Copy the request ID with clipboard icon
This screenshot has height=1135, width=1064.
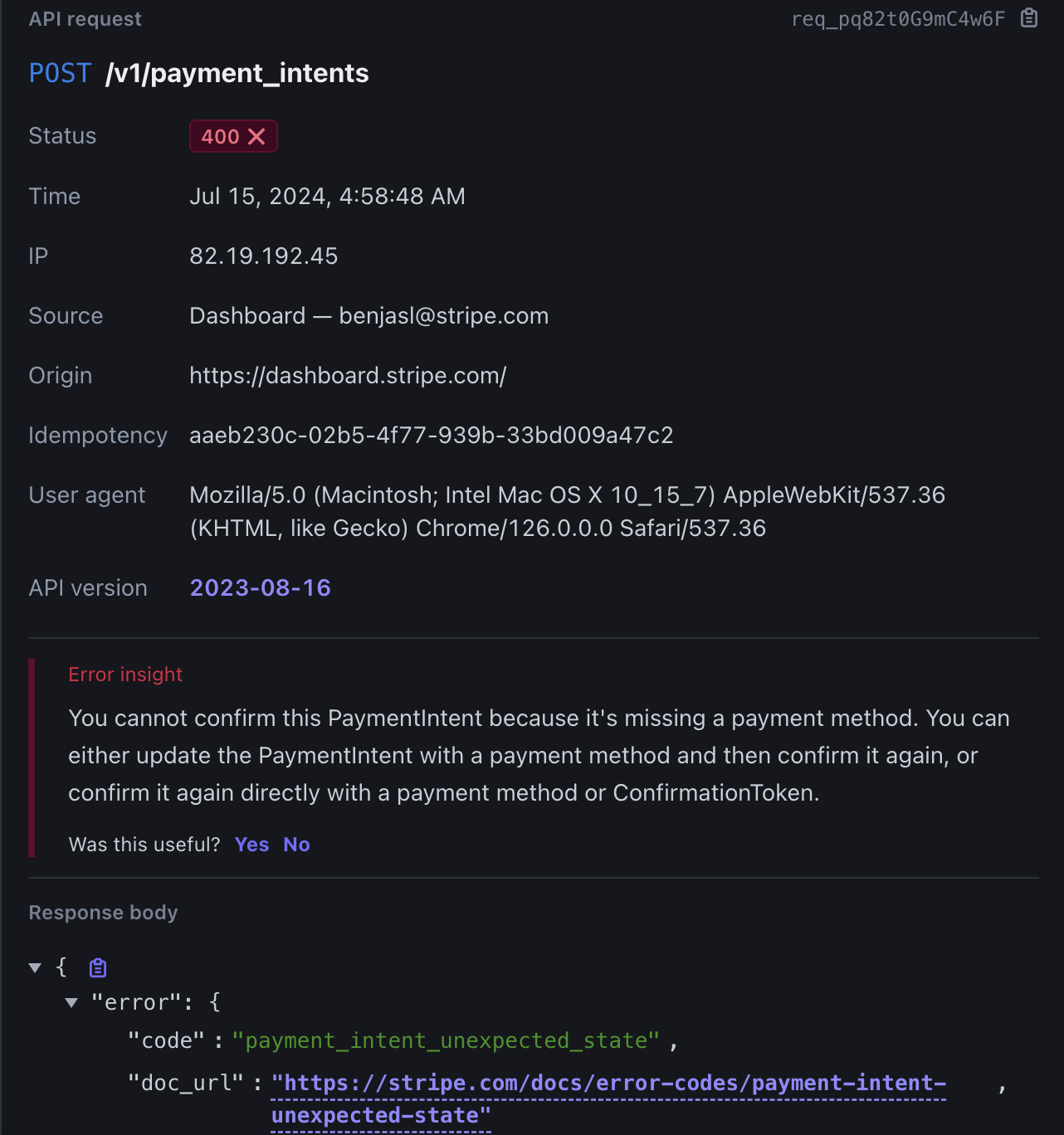[1029, 18]
